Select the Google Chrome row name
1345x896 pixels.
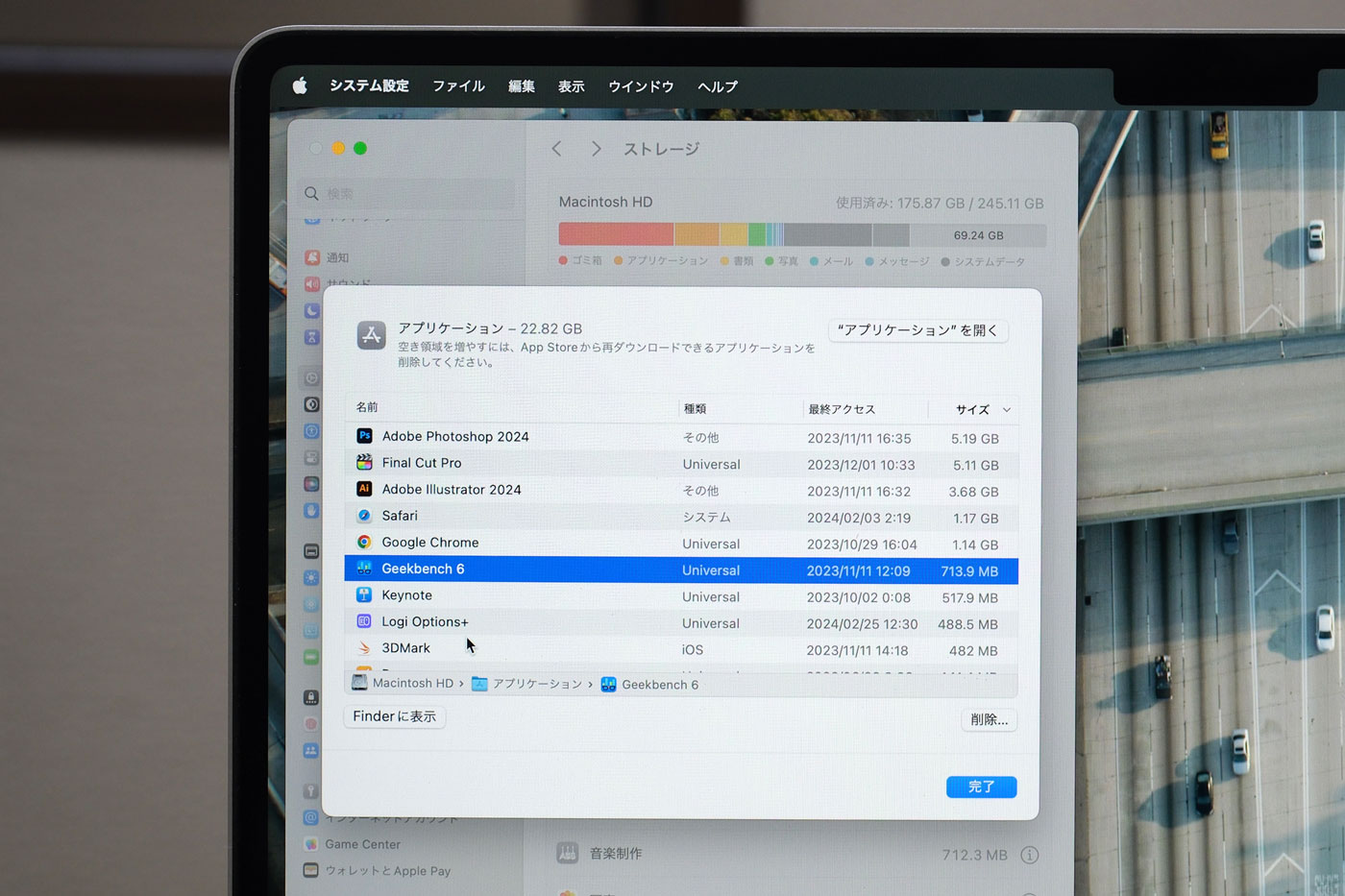point(430,543)
